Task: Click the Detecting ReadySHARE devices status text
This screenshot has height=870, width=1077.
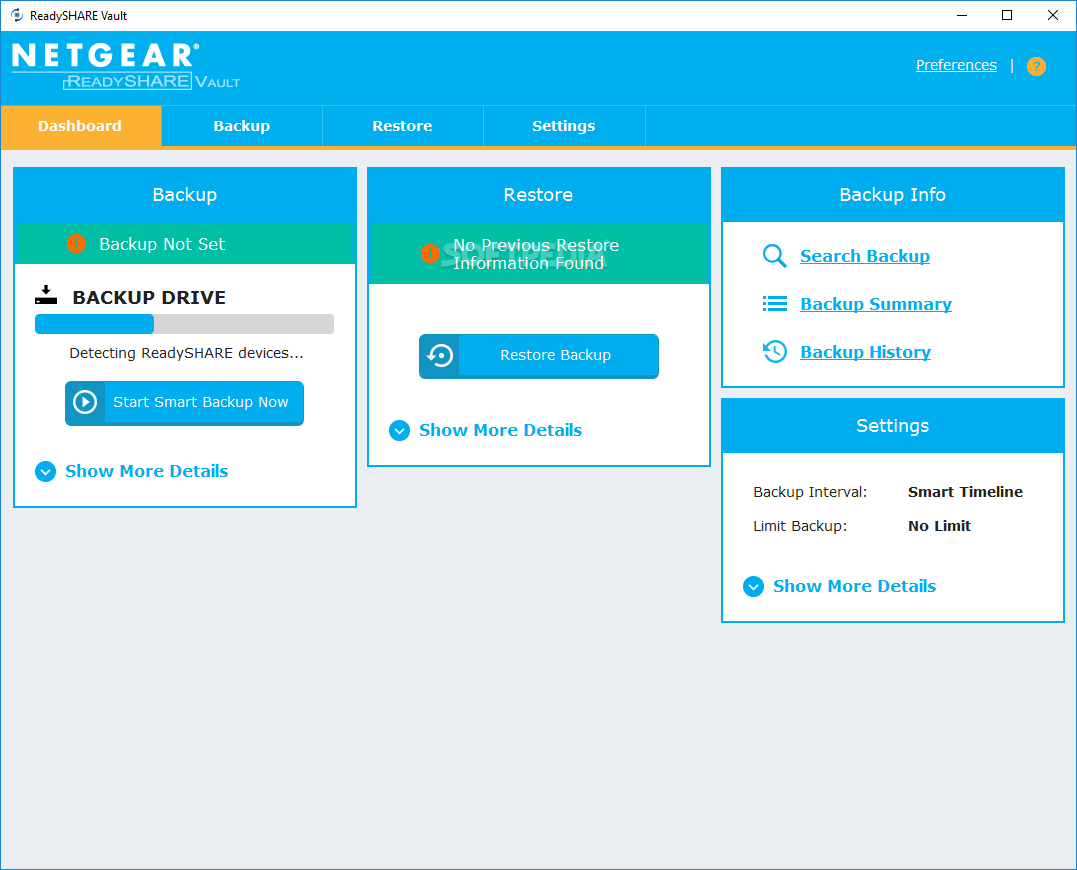Action: [186, 353]
